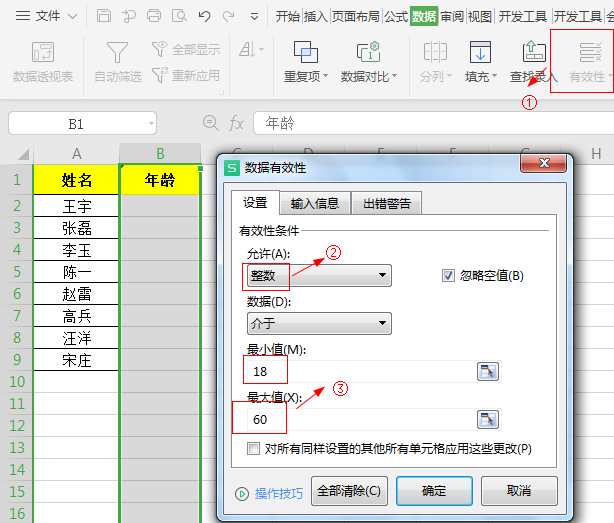This screenshot has height=523, width=614.
Task: Check 对所有同样设置的其他所有单元格应用这些更改
Action: coord(253,448)
